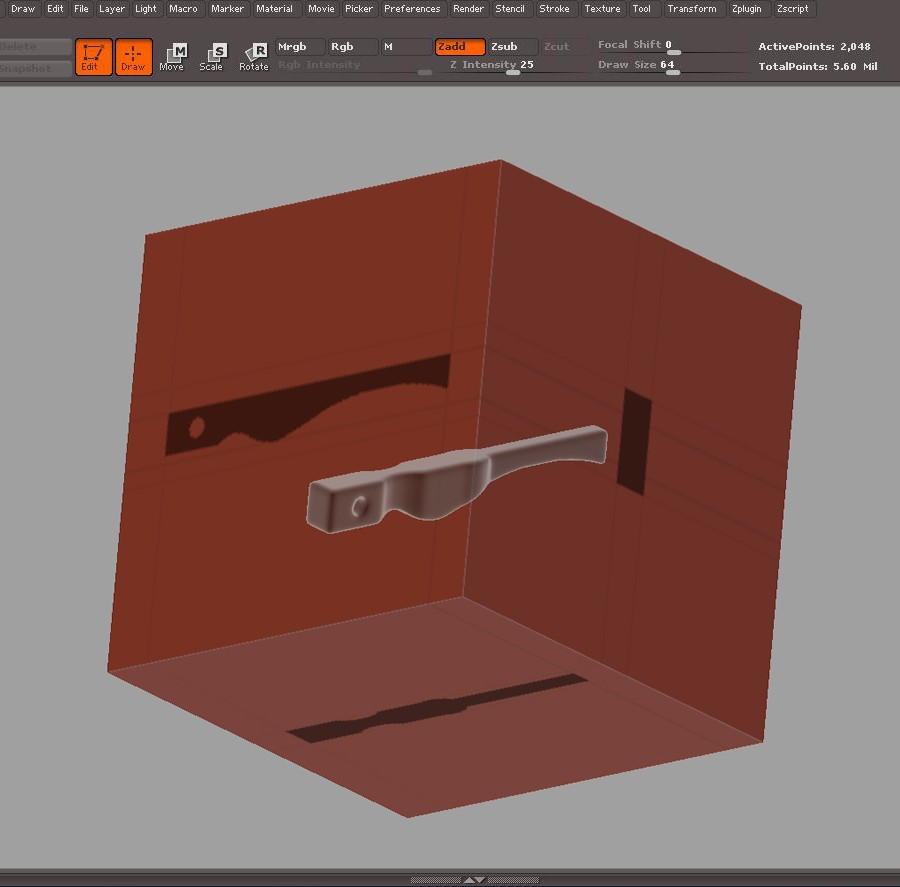Enable Zsub mode

[513, 47]
